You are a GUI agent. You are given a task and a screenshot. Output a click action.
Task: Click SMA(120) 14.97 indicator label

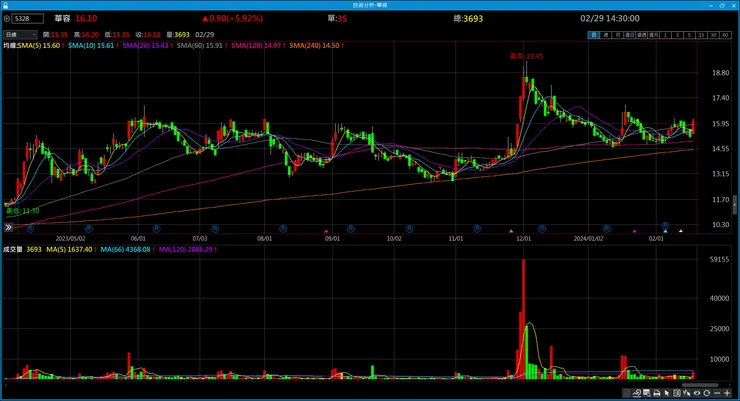click(256, 46)
